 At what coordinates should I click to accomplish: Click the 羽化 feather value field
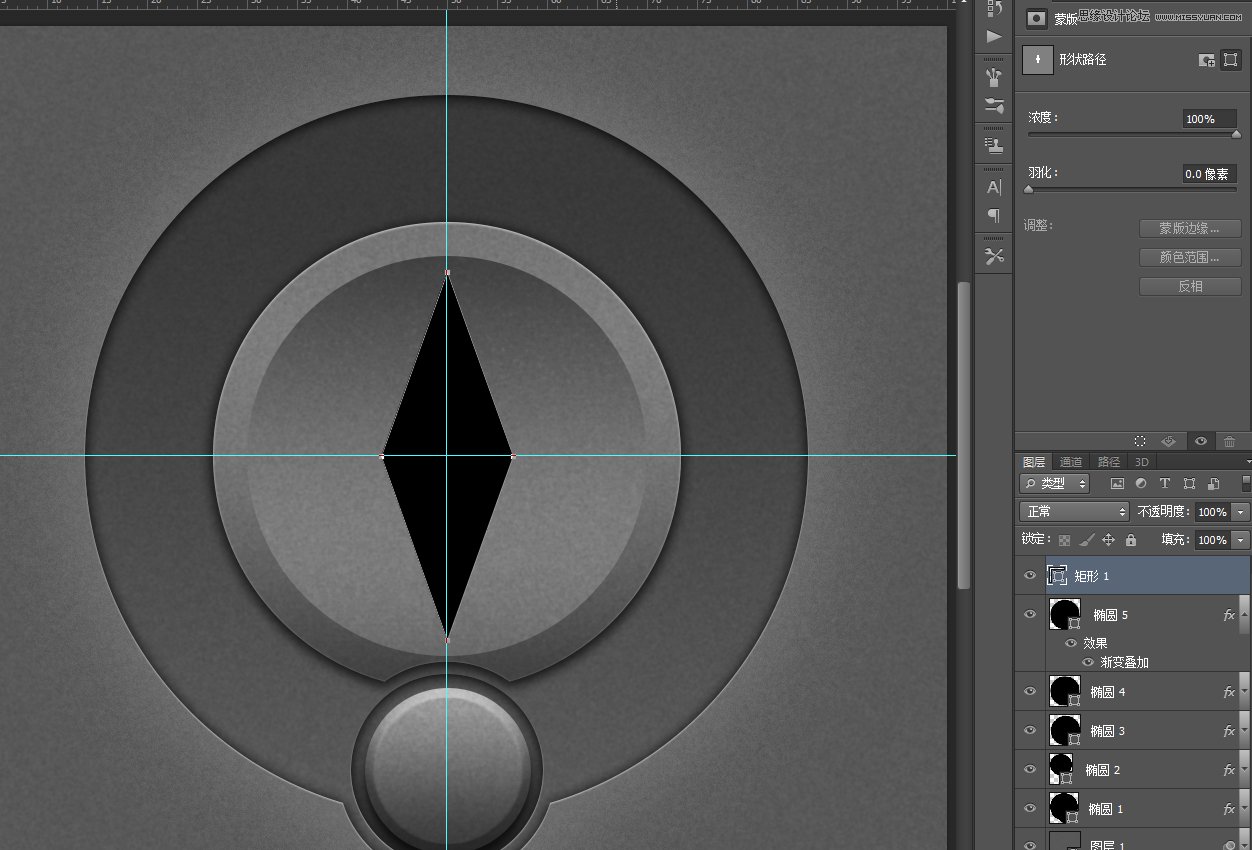tap(1208, 174)
